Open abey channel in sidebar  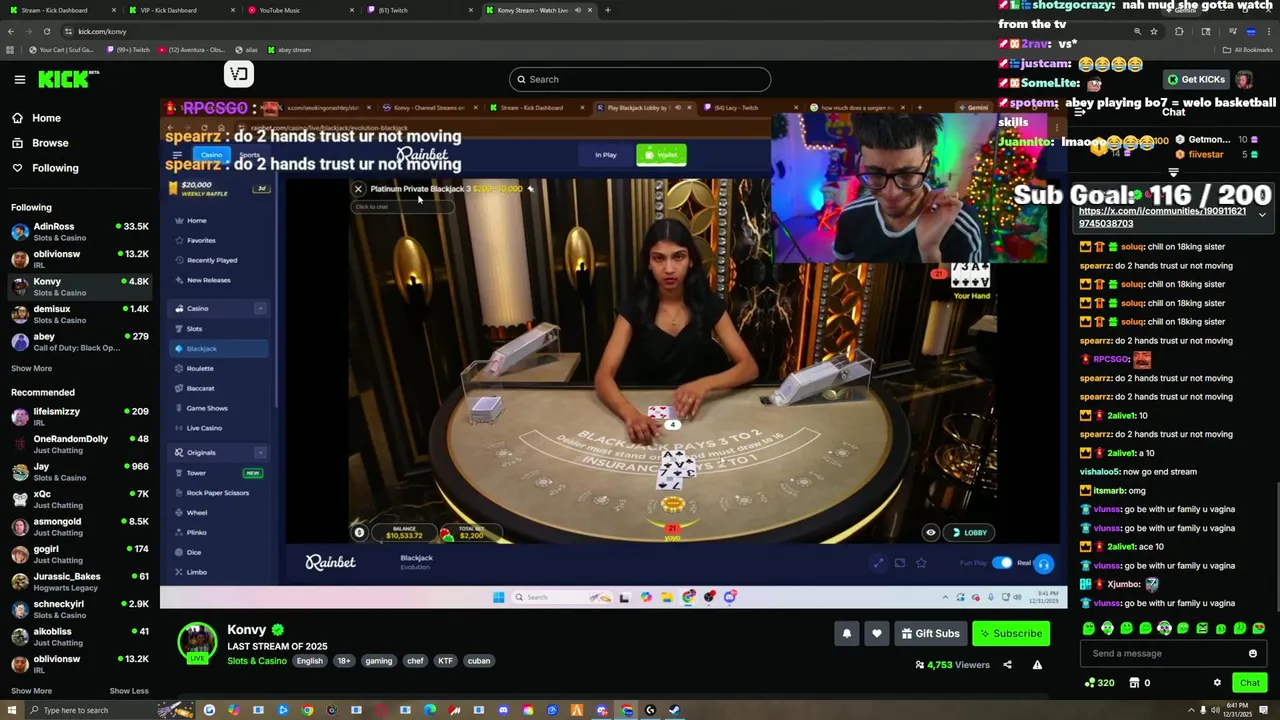click(x=80, y=342)
